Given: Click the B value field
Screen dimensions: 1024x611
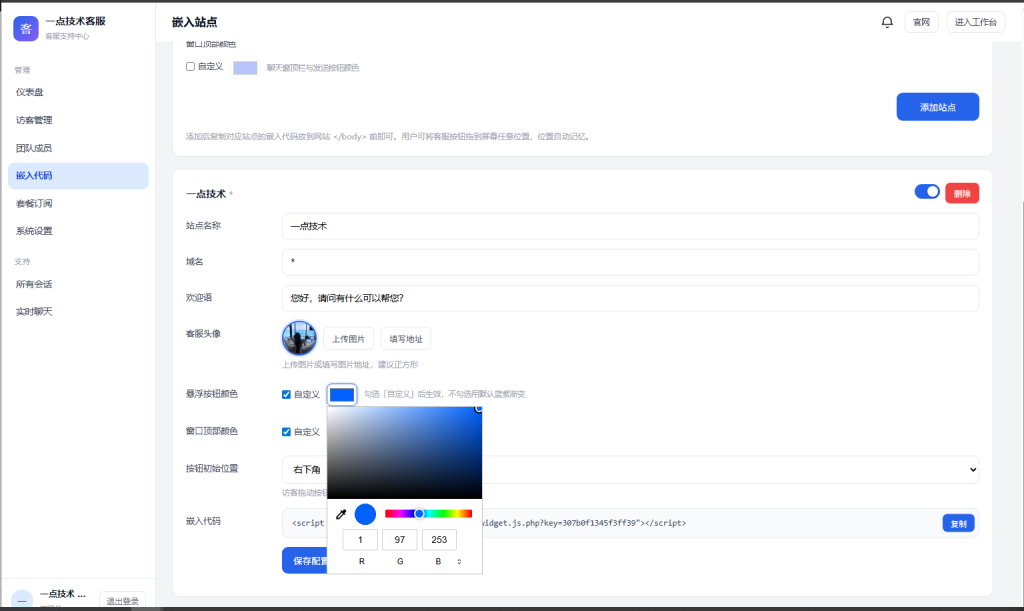Looking at the screenshot, I should tap(439, 540).
